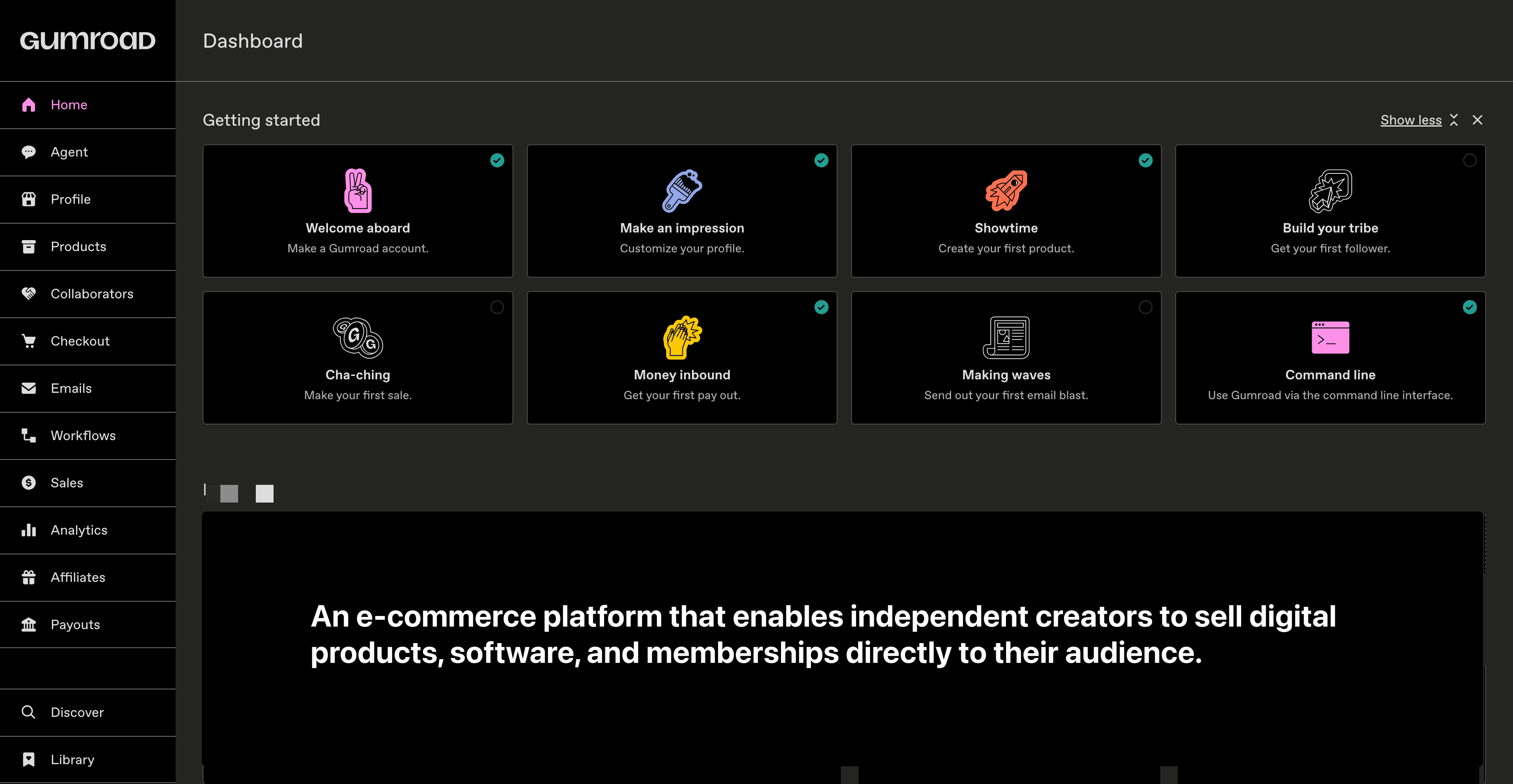Click the Cha-ching empty status circle

[x=497, y=307]
